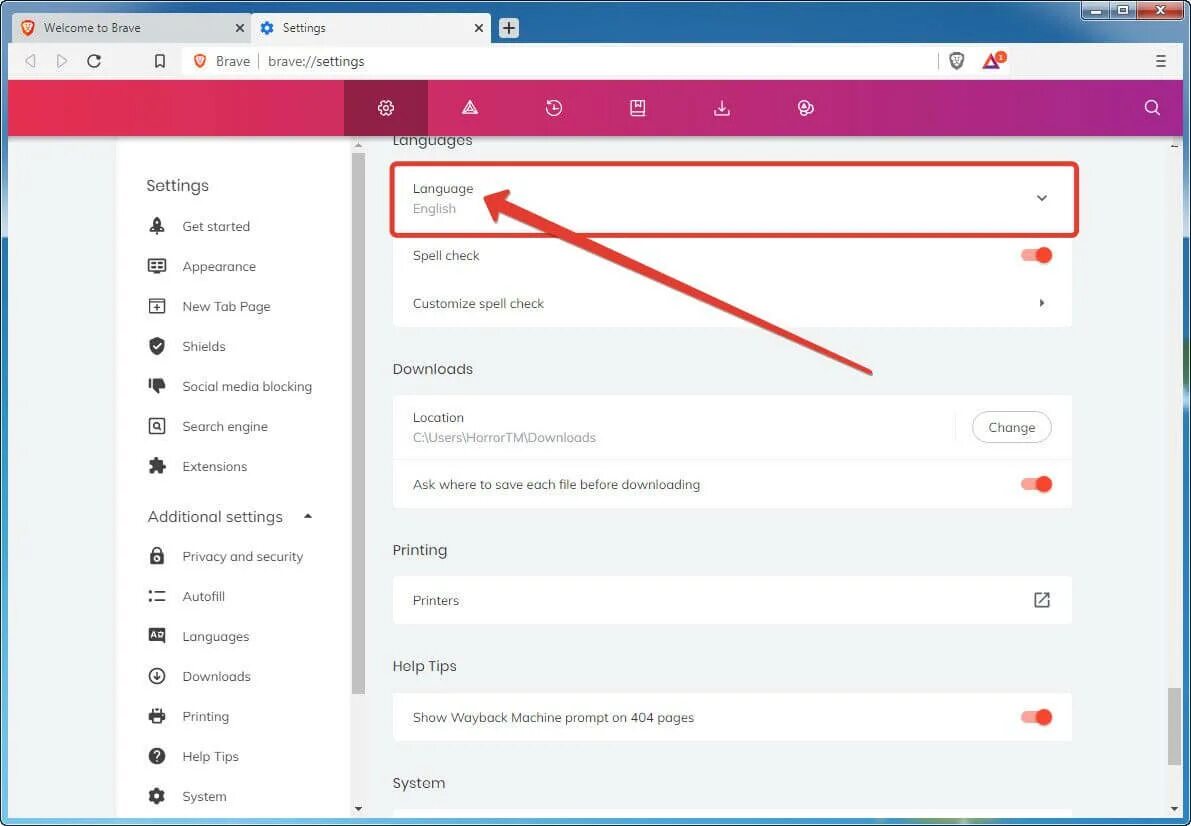Click the main page scrollbar thumb
The image size is (1191, 826).
pyautogui.click(x=1174, y=726)
